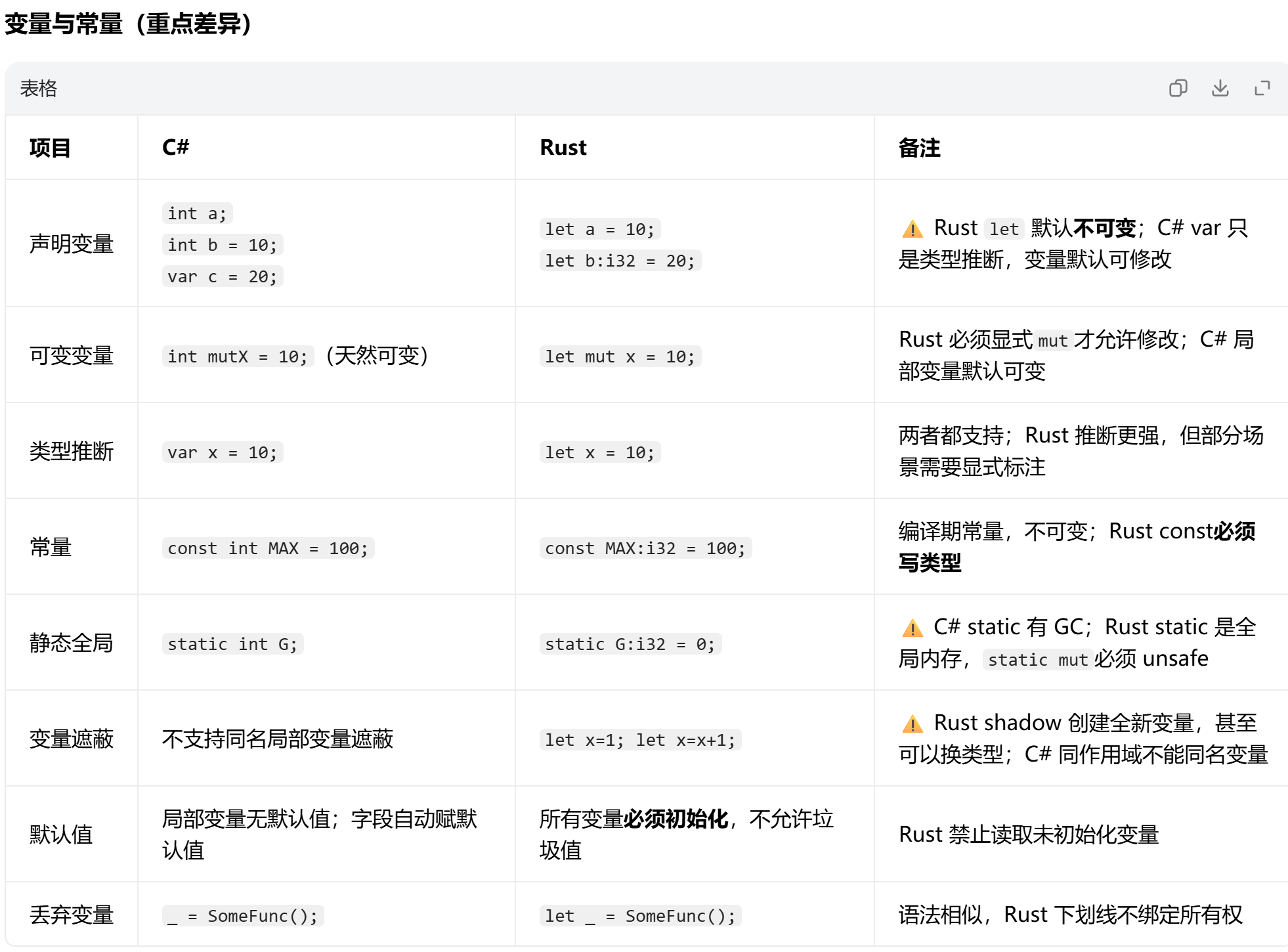Click the download table icon

[x=1220, y=88]
